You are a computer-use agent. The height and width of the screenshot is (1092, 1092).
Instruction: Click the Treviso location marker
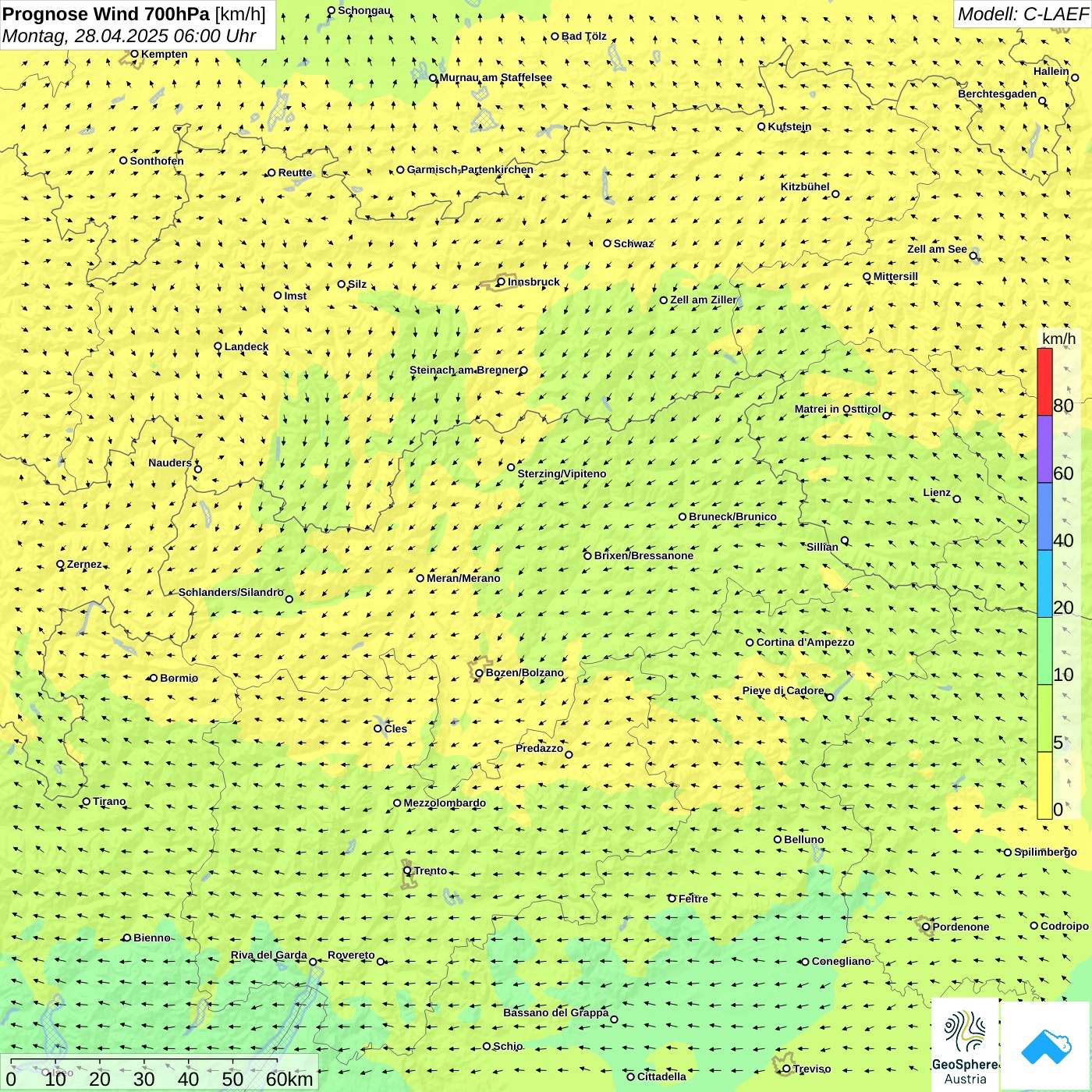click(786, 1069)
